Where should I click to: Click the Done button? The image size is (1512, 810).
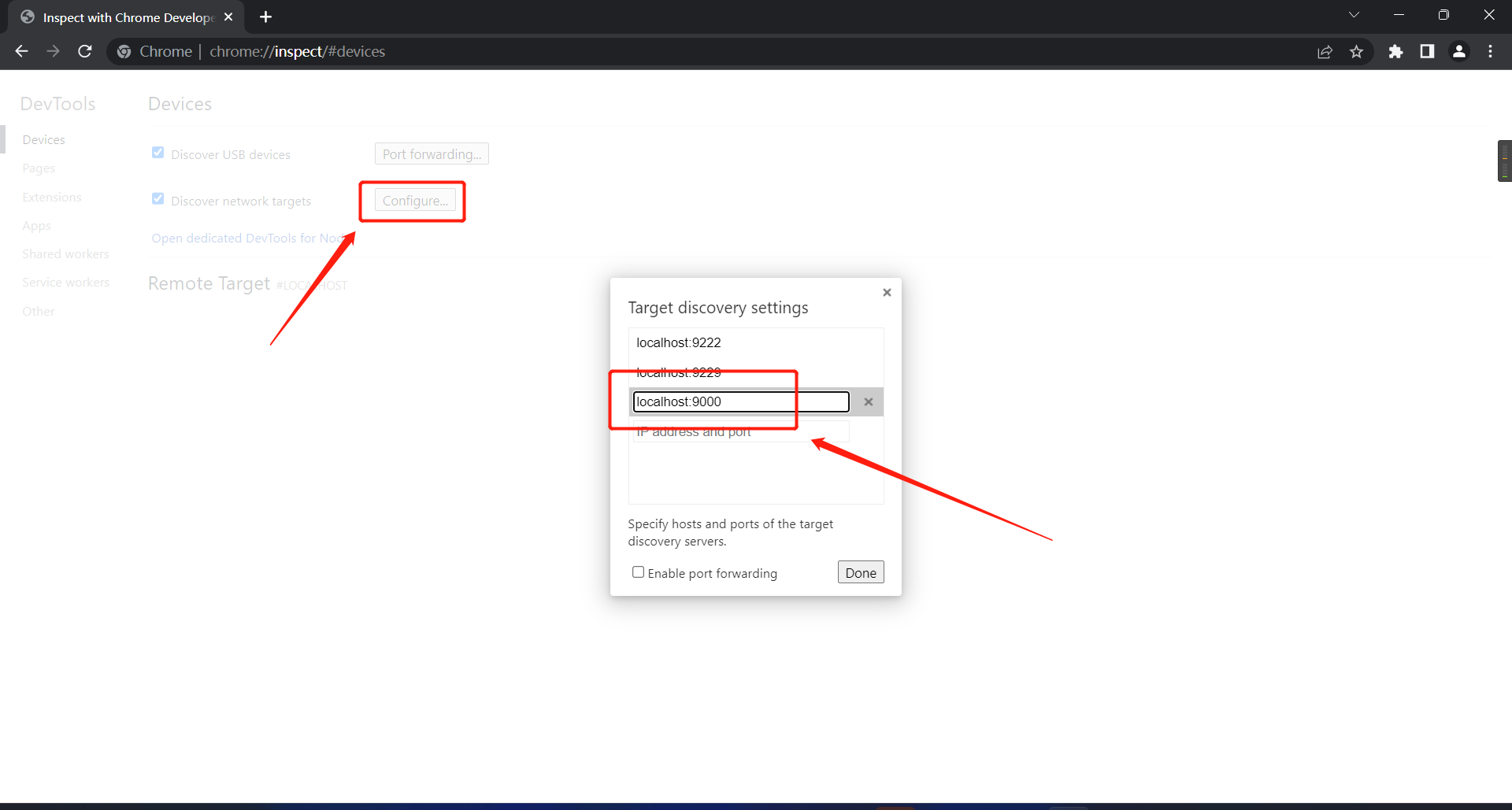pos(861,572)
